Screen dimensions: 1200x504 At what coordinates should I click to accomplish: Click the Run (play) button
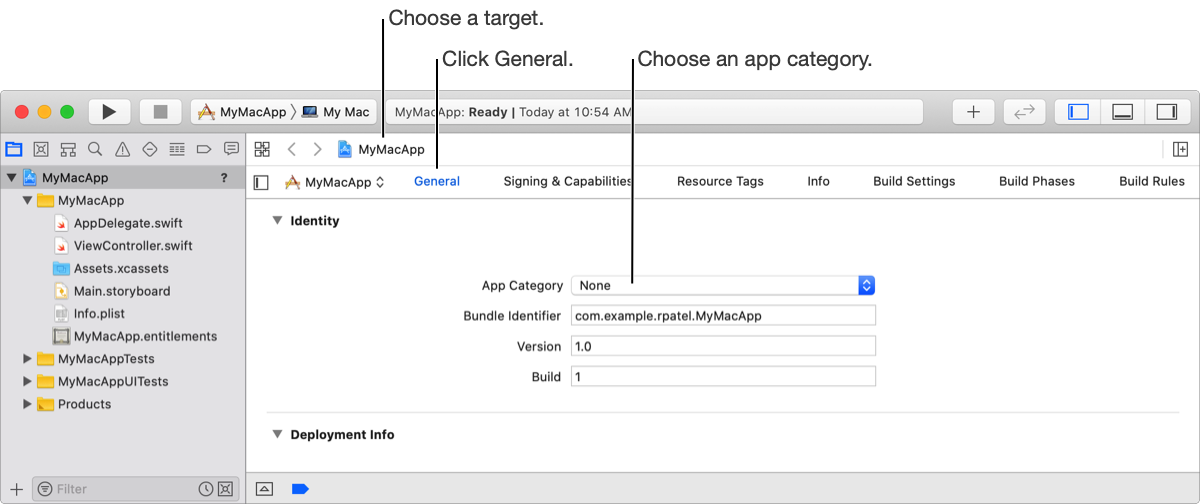click(110, 112)
